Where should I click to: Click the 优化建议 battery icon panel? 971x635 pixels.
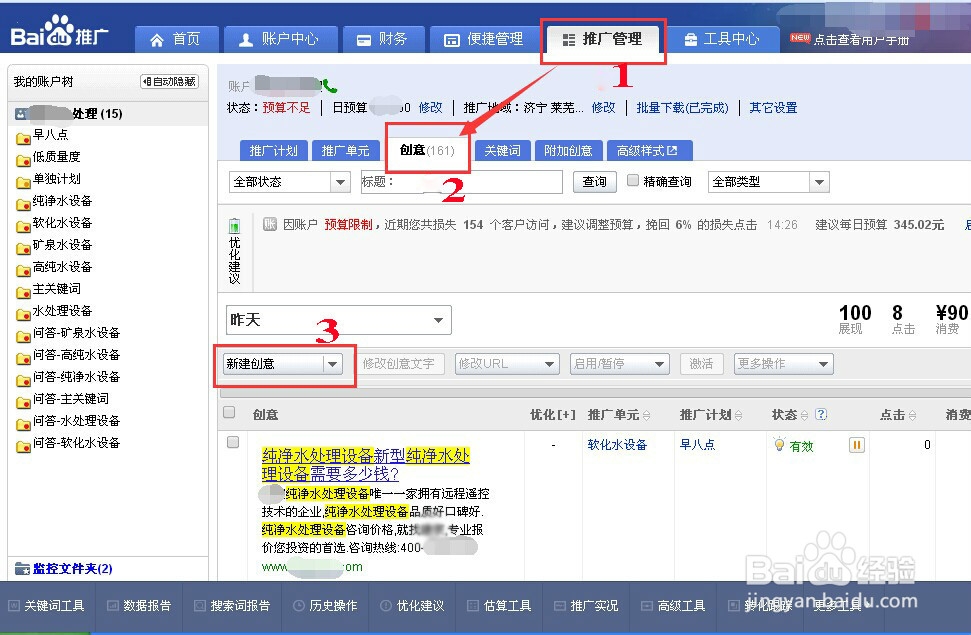coord(234,251)
